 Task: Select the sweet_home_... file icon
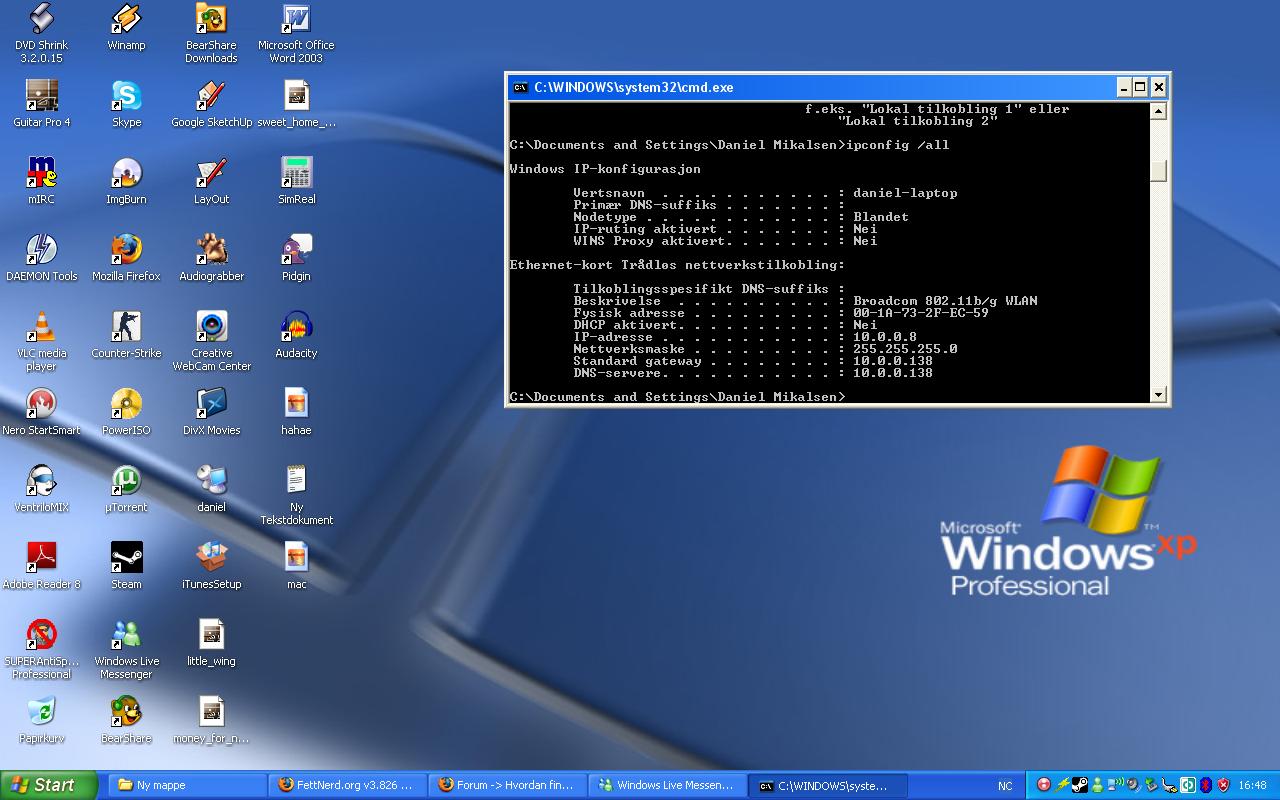tap(296, 104)
